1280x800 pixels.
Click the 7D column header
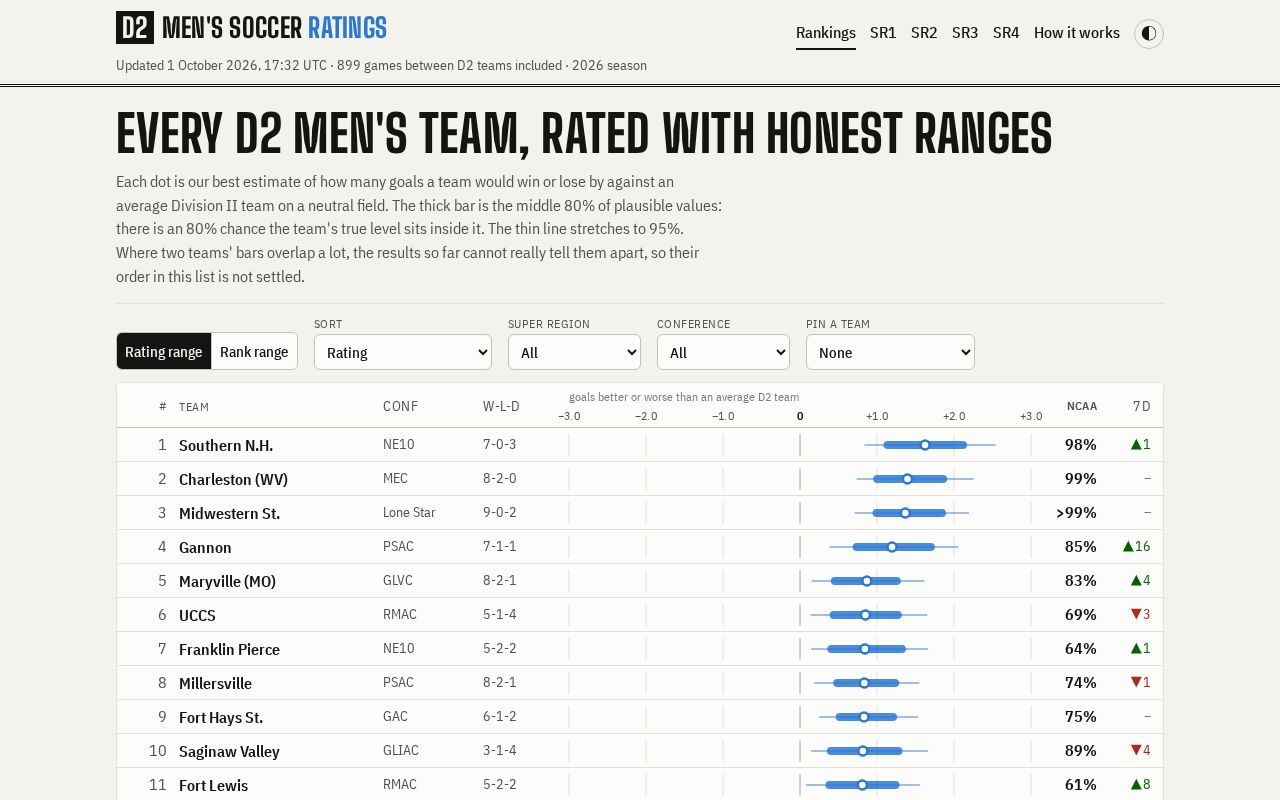point(1141,406)
